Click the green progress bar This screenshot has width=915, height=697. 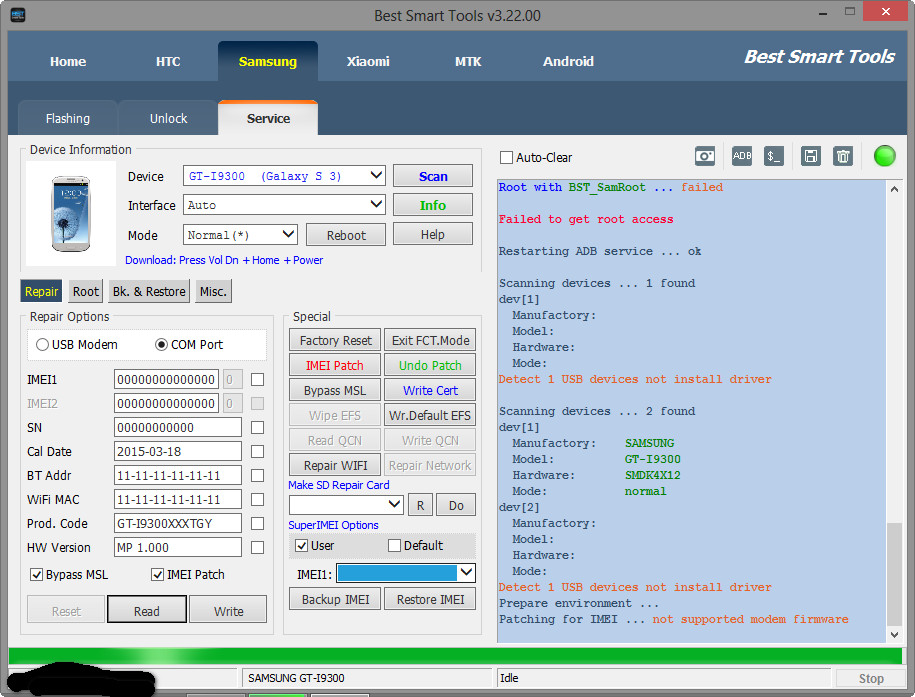pos(455,656)
